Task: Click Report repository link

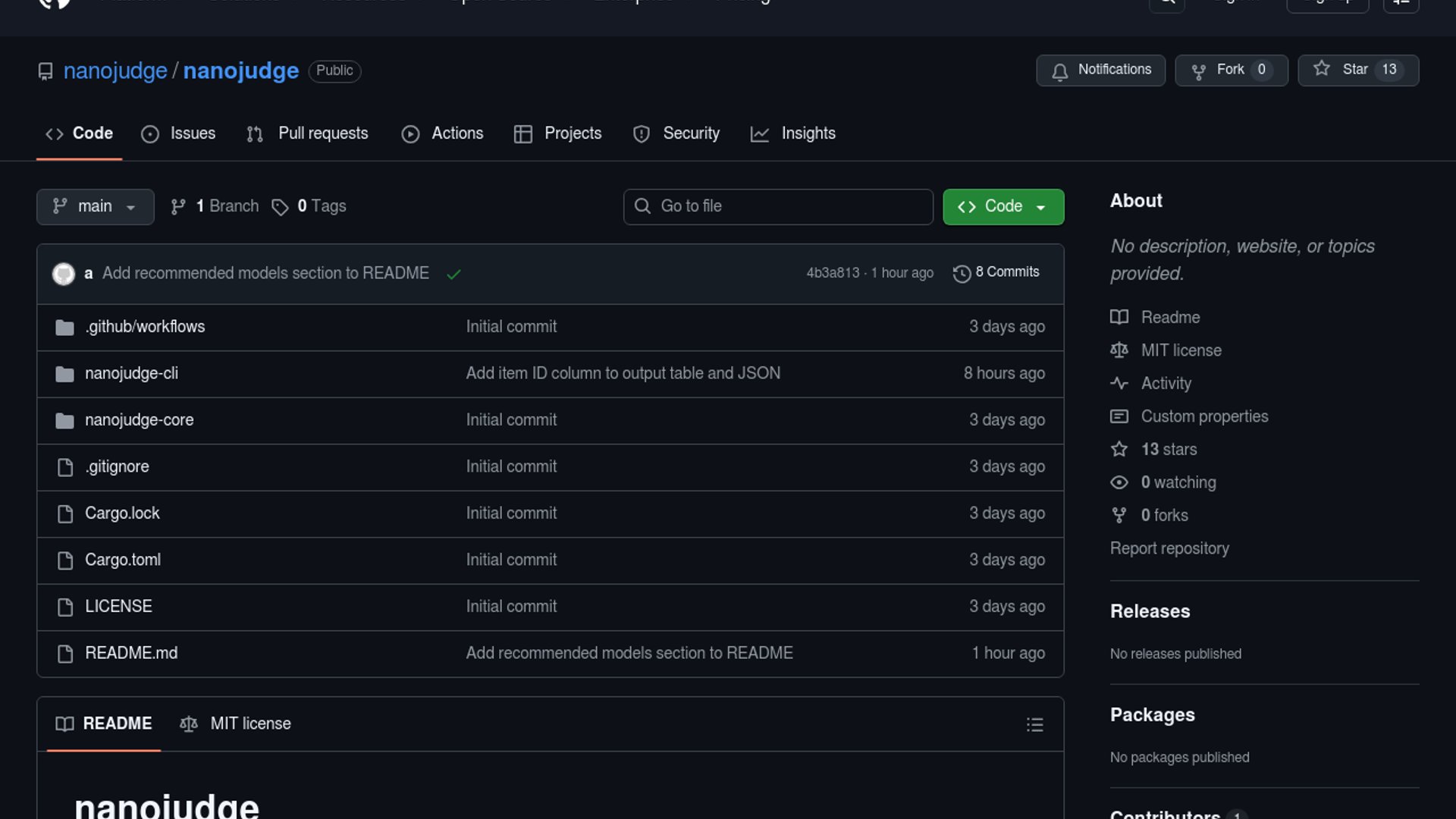Action: tap(1169, 548)
